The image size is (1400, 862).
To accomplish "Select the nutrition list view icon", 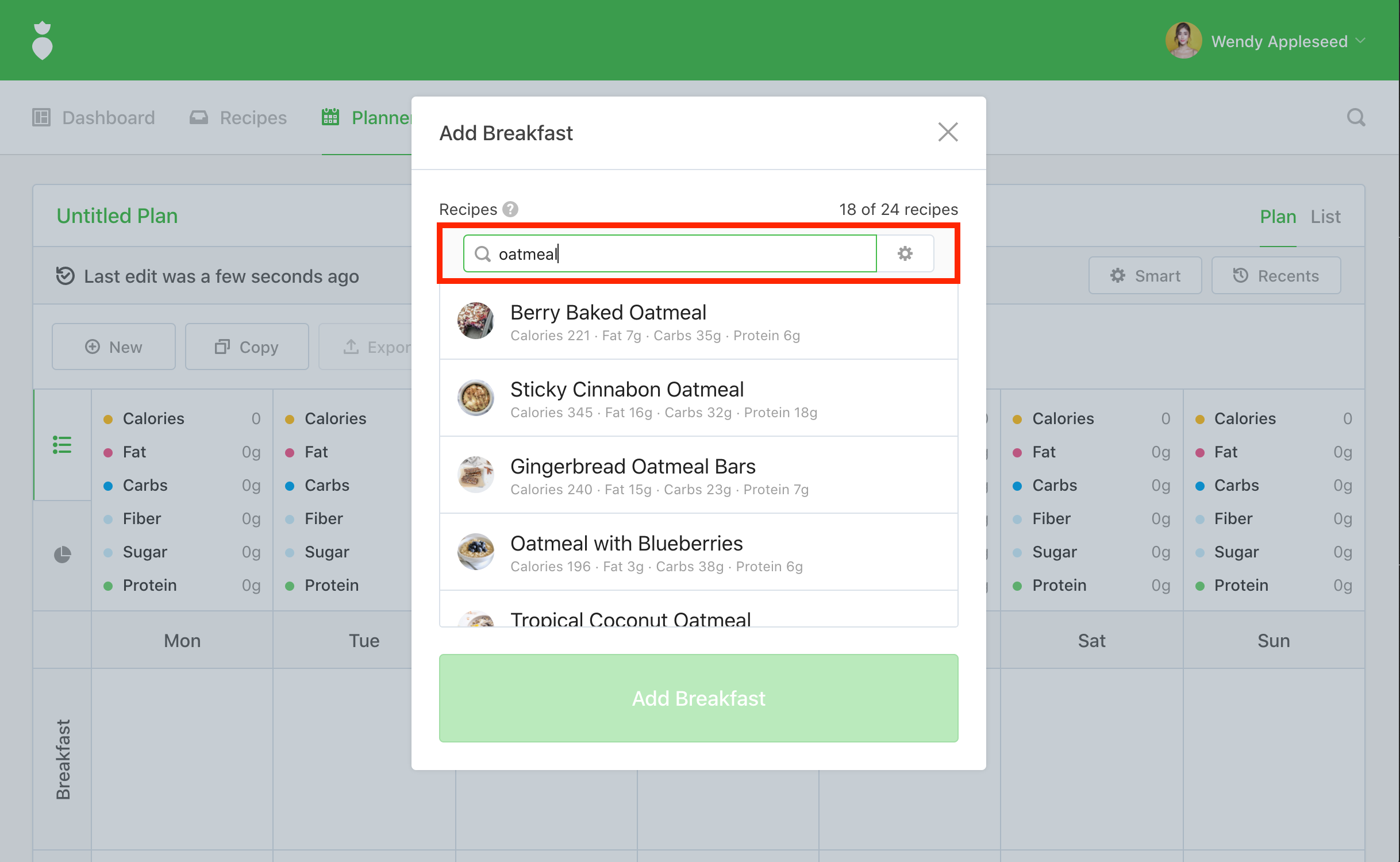I will point(62,445).
